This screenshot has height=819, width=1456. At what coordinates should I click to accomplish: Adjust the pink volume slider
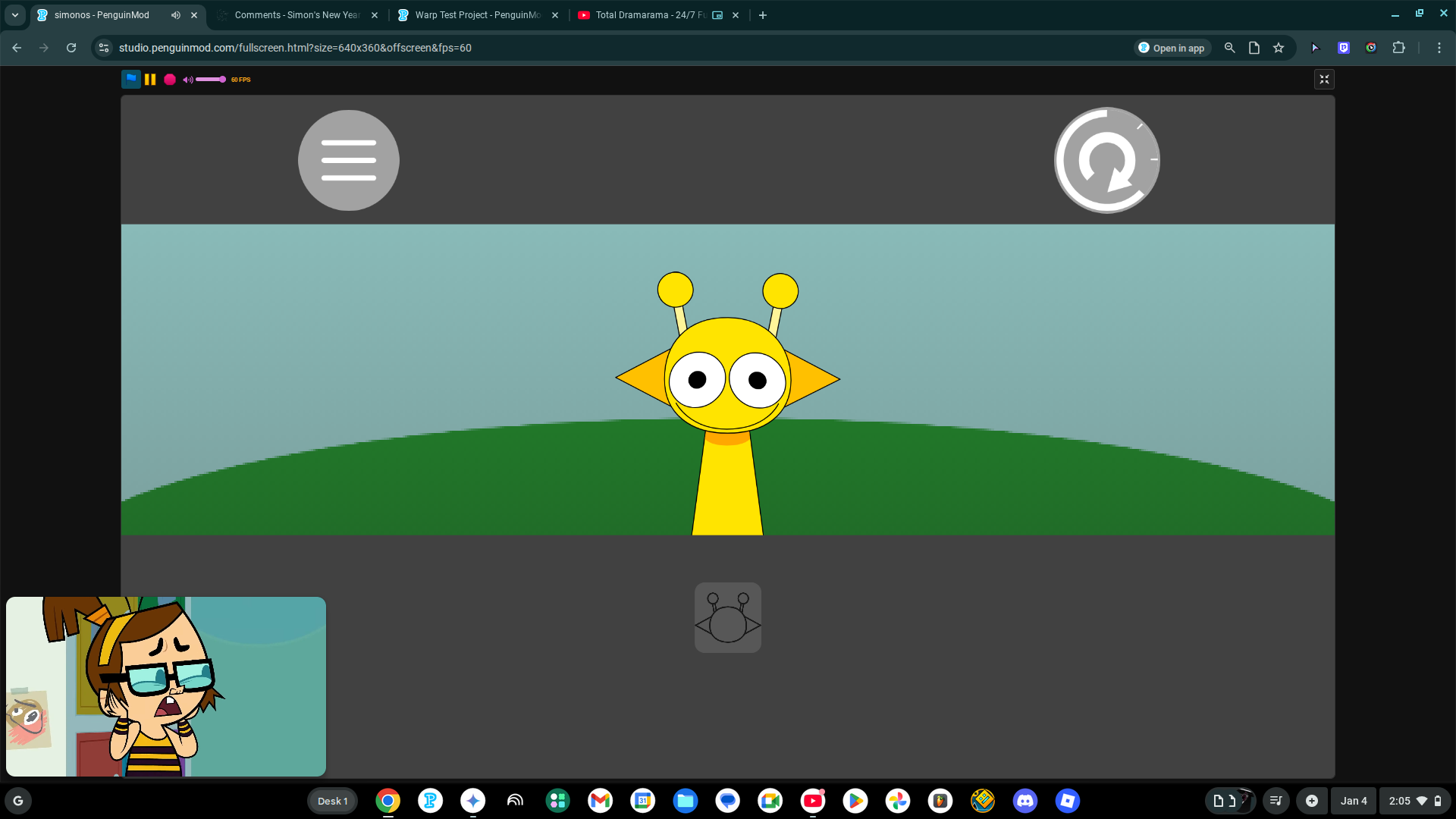click(x=211, y=79)
